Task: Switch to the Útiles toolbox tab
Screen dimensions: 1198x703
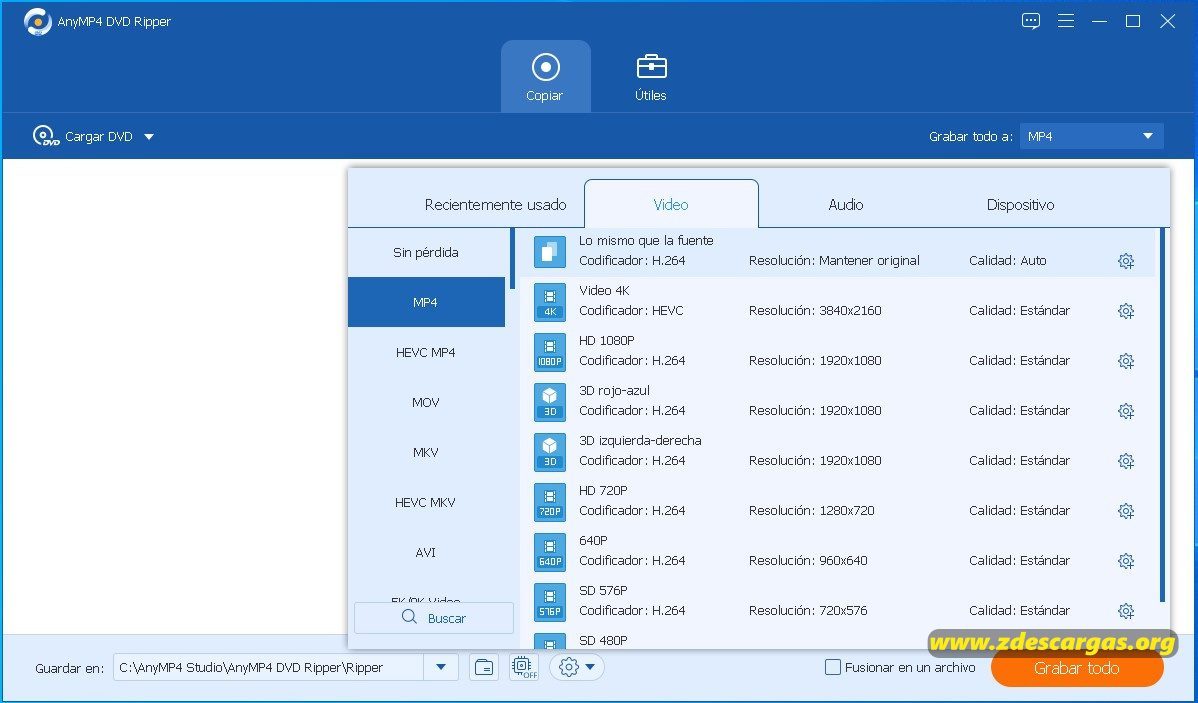Action: point(651,76)
